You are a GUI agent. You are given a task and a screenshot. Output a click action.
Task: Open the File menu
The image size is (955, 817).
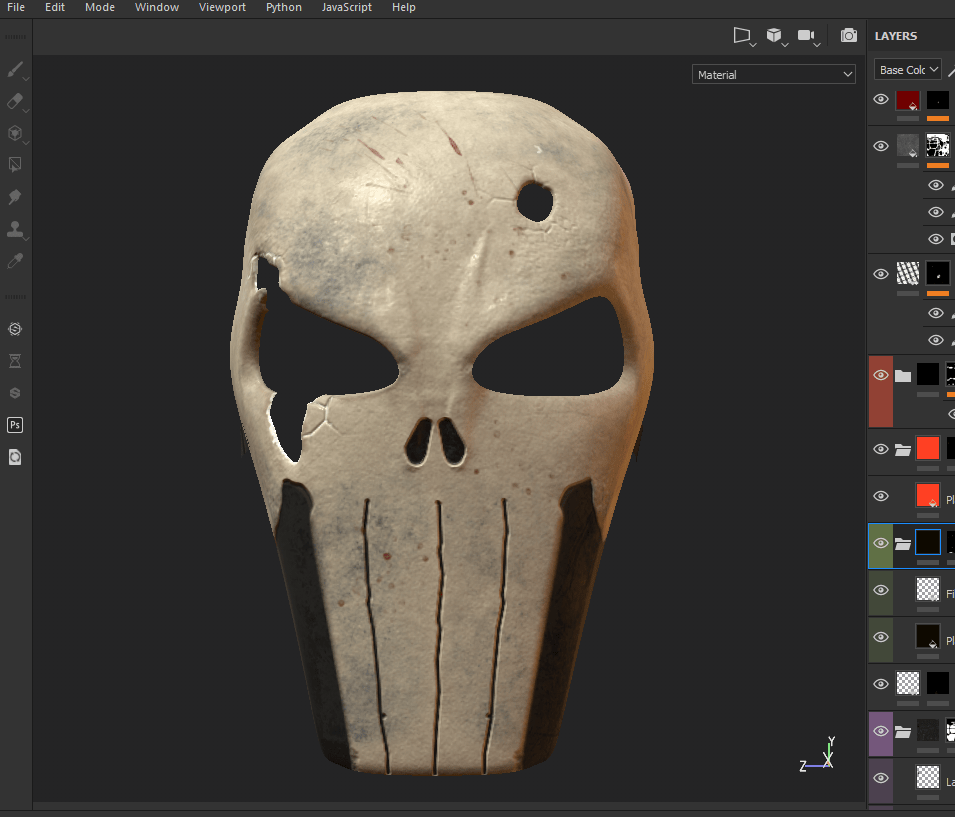coord(16,7)
